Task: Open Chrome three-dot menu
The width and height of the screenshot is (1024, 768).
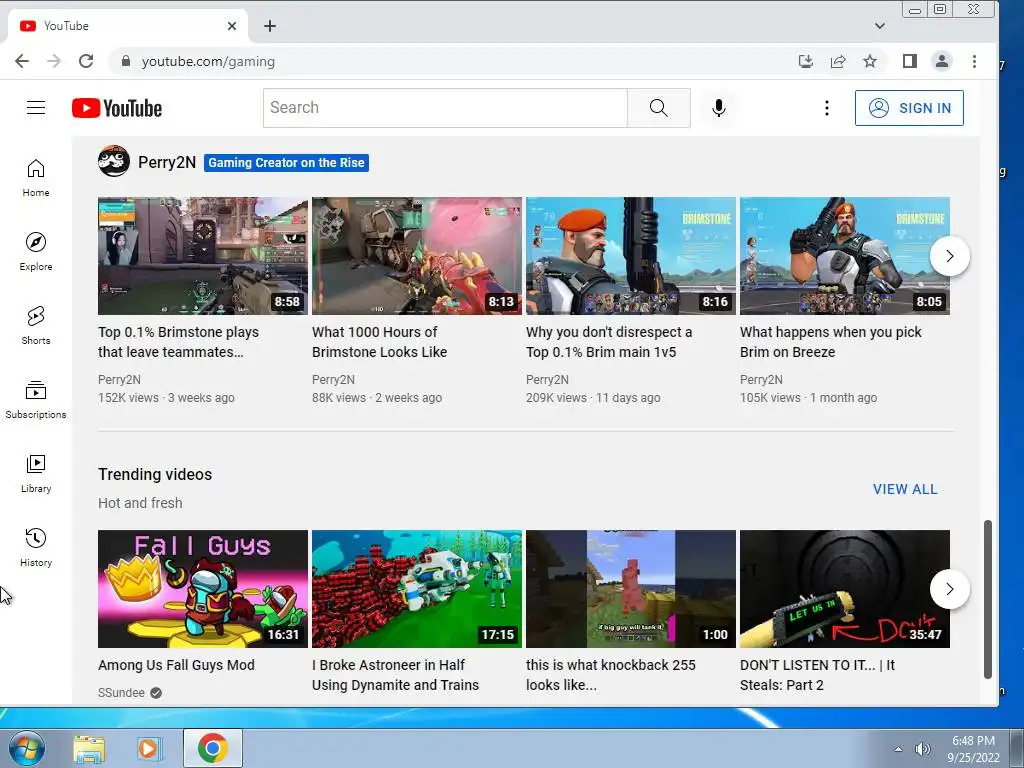Action: pyautogui.click(x=974, y=61)
